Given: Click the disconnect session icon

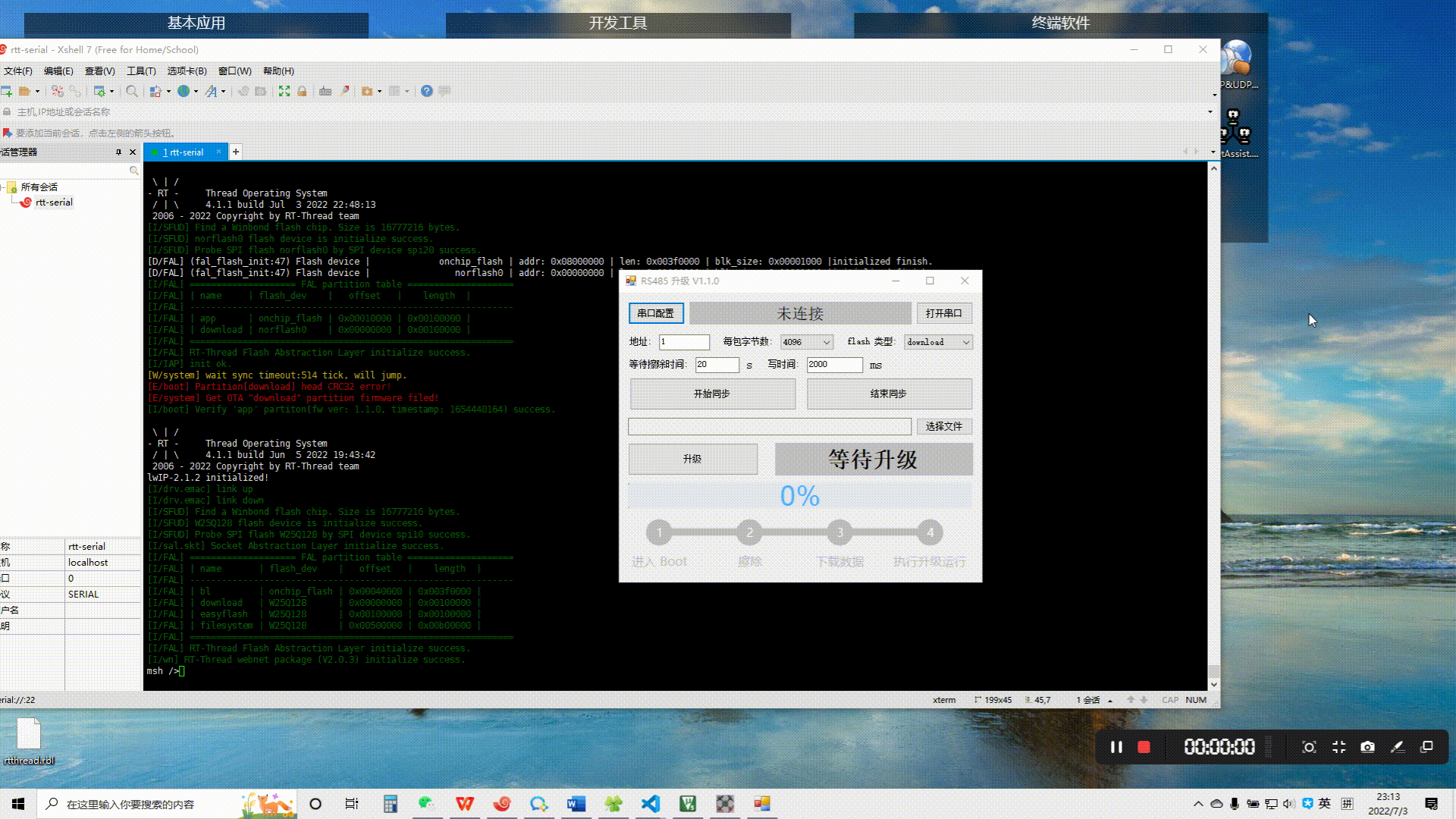Looking at the screenshot, I should click(x=58, y=91).
